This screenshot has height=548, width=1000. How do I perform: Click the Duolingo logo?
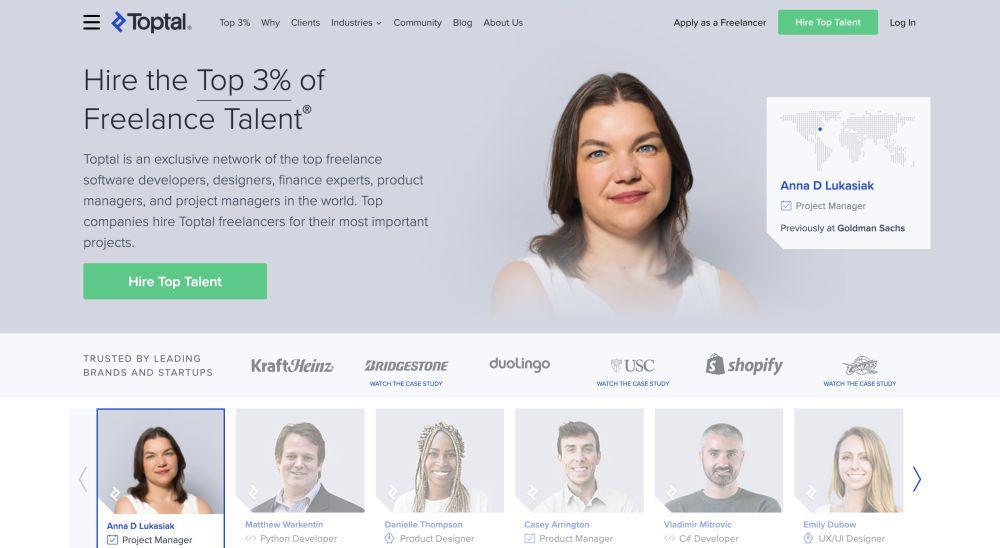click(x=519, y=364)
